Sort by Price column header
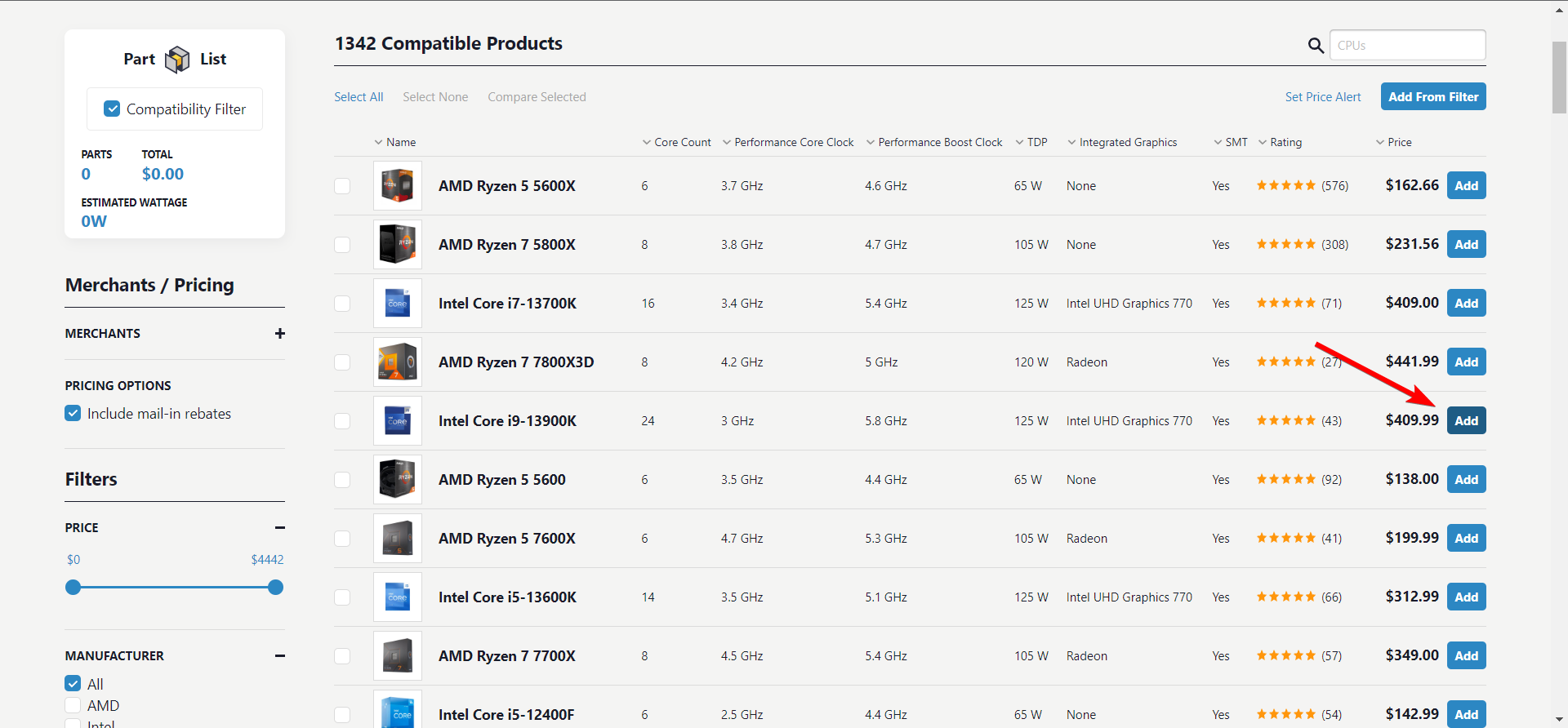 coord(1398,142)
